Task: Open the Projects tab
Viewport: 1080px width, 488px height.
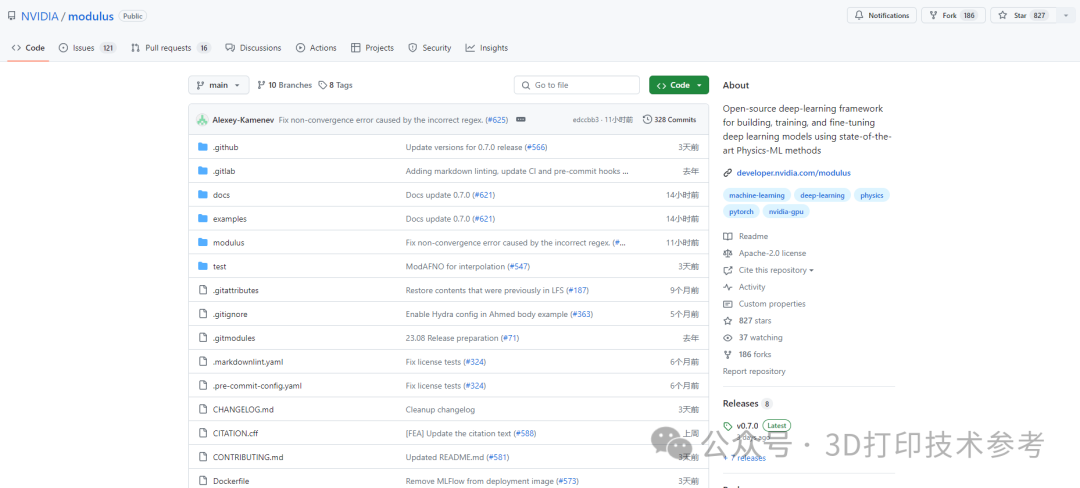Action: [373, 48]
